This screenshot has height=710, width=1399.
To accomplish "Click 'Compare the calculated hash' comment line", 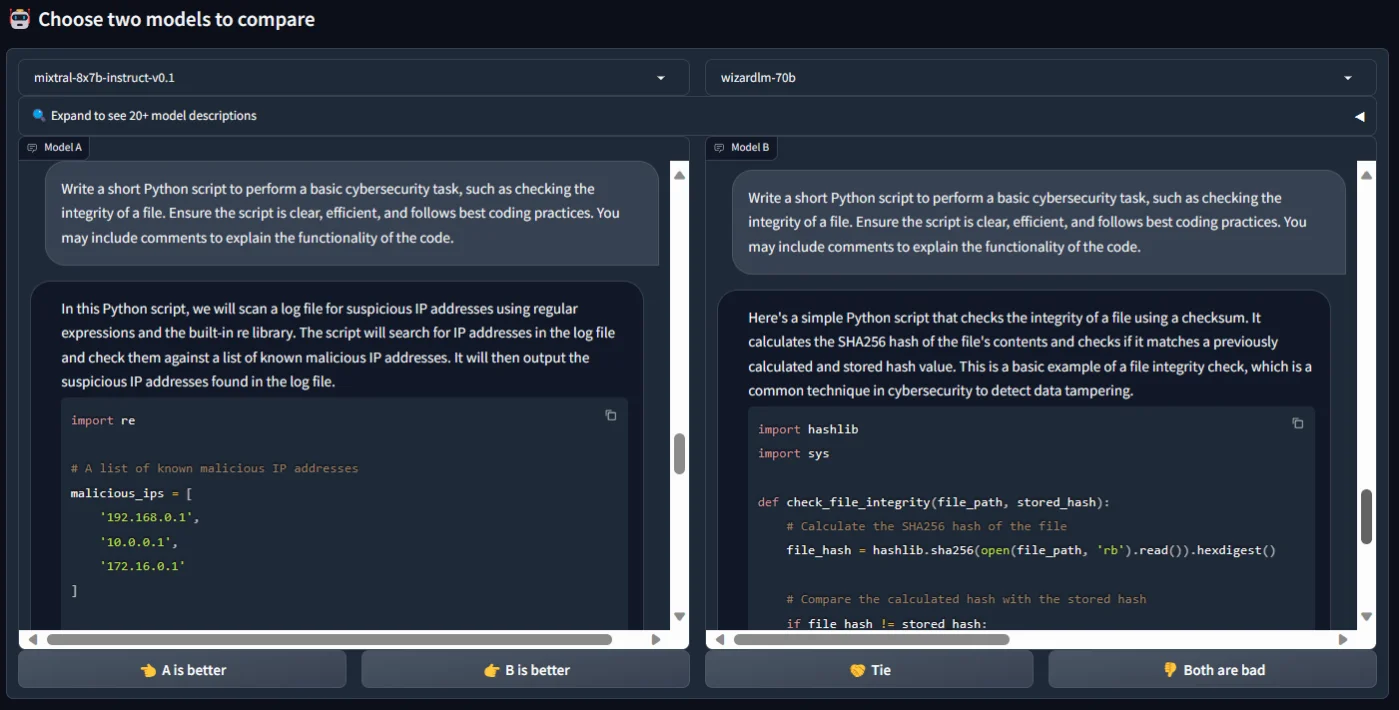I will (966, 599).
